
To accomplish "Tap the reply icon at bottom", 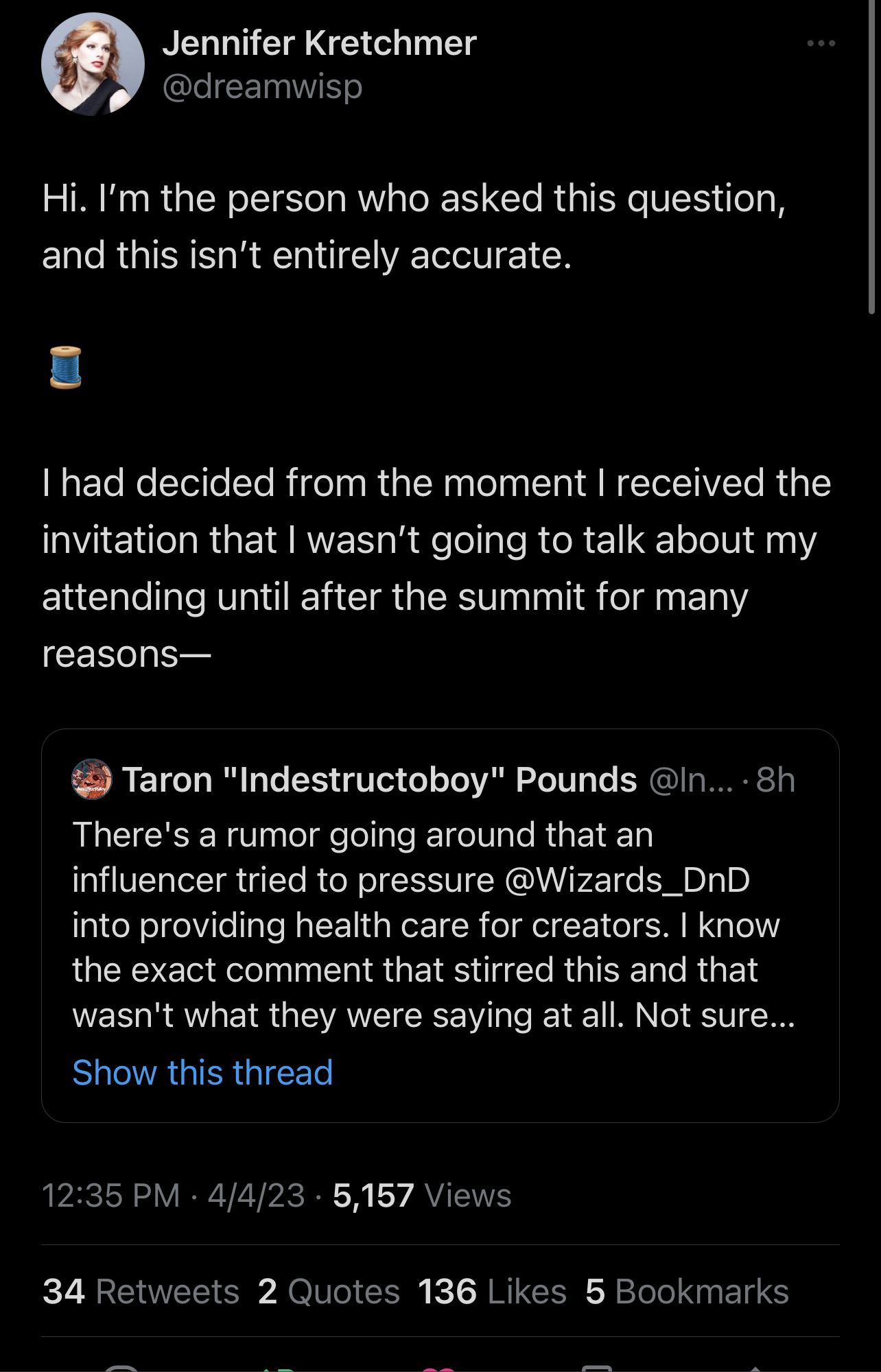I will coord(121,1369).
